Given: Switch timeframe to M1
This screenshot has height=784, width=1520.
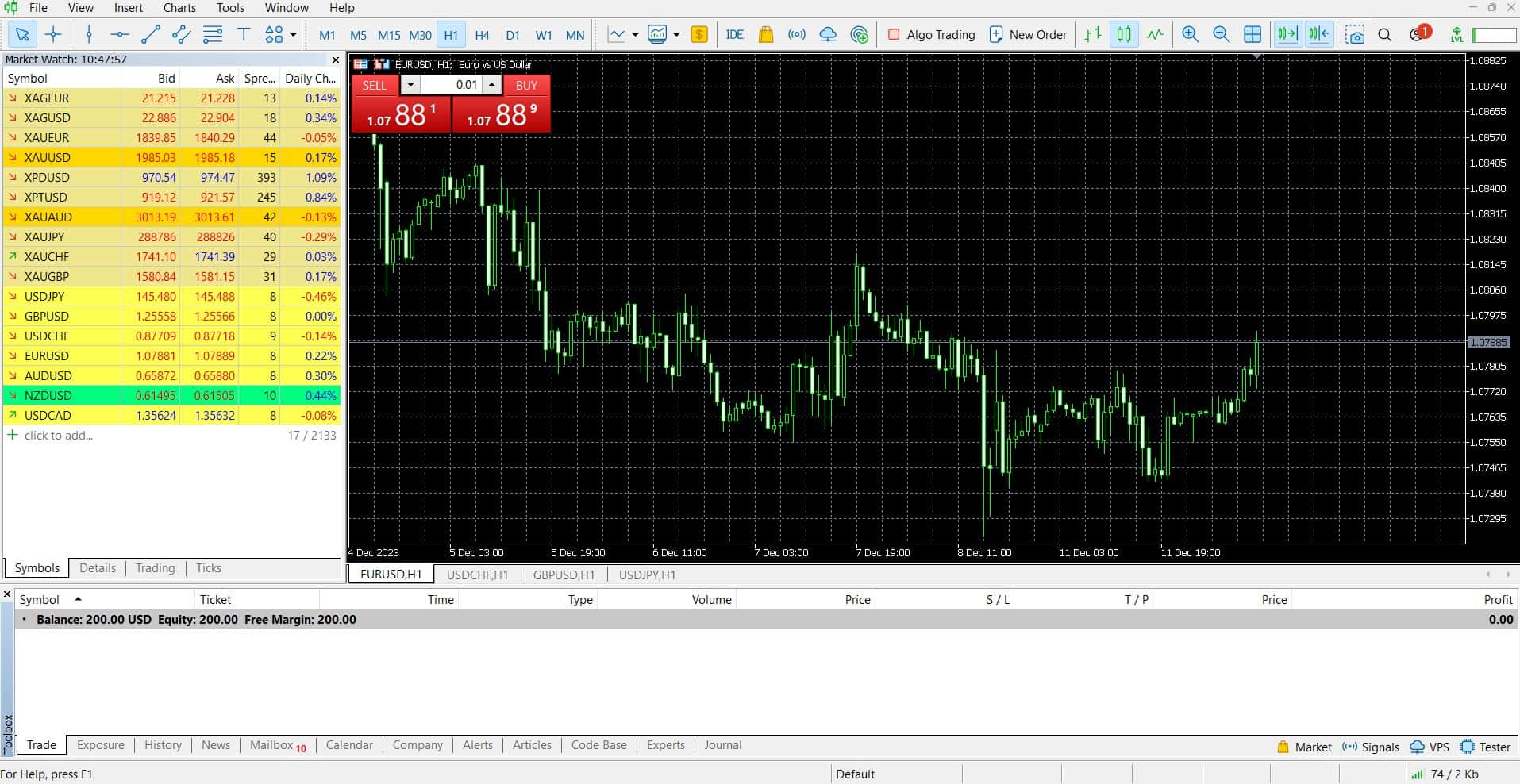Looking at the screenshot, I should [x=327, y=35].
